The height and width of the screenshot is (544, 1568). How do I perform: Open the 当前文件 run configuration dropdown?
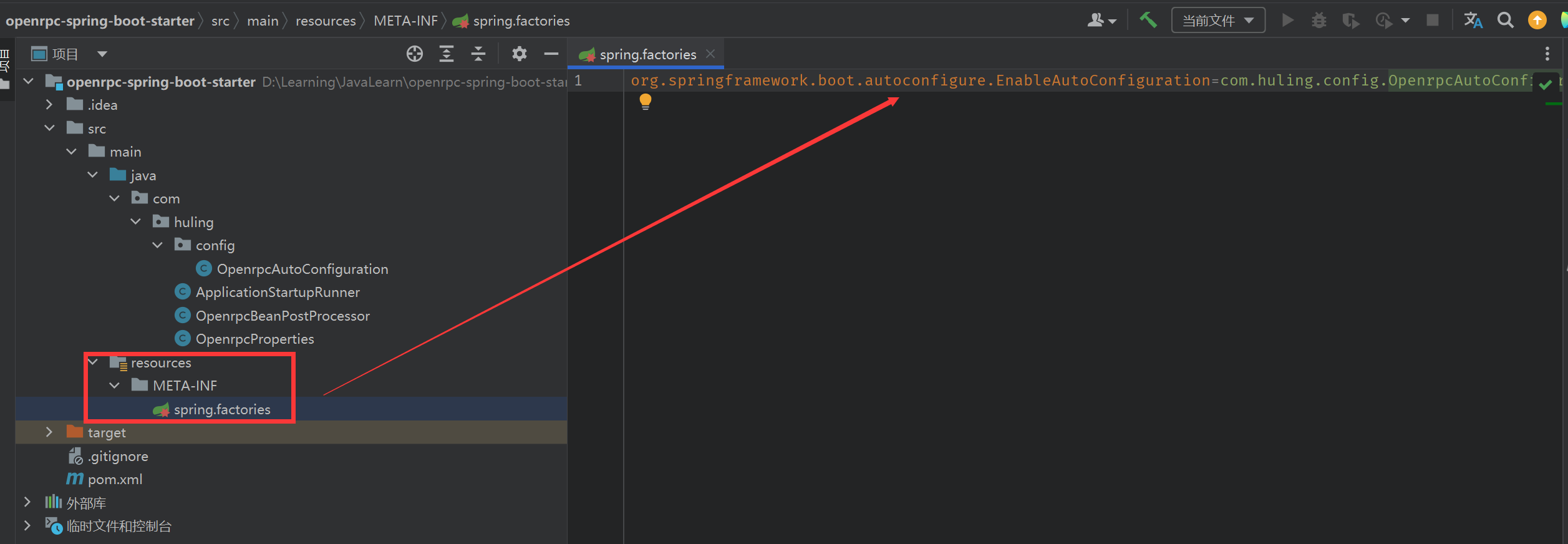point(1217,20)
